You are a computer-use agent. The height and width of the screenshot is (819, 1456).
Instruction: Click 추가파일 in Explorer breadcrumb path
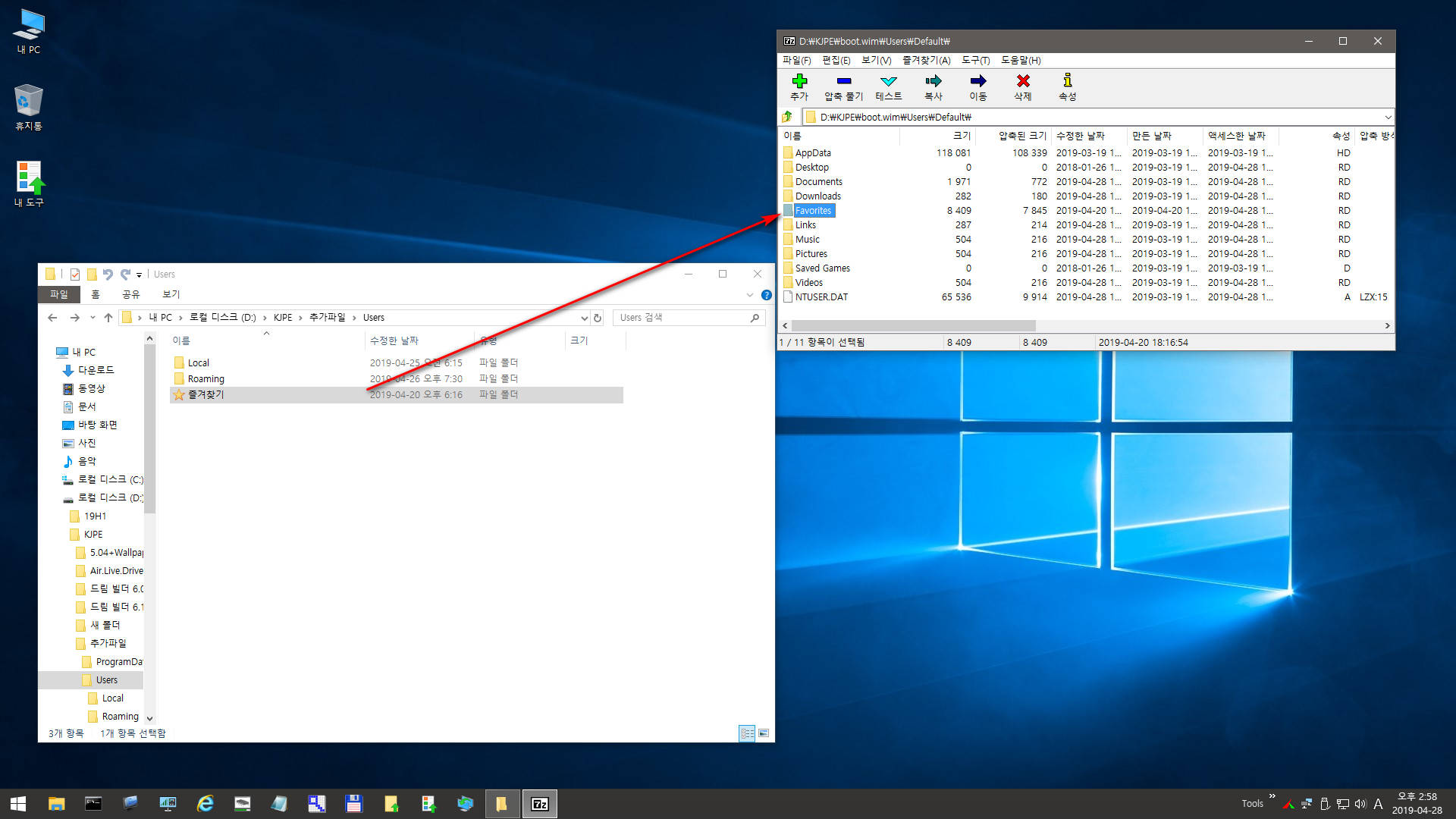tap(327, 318)
